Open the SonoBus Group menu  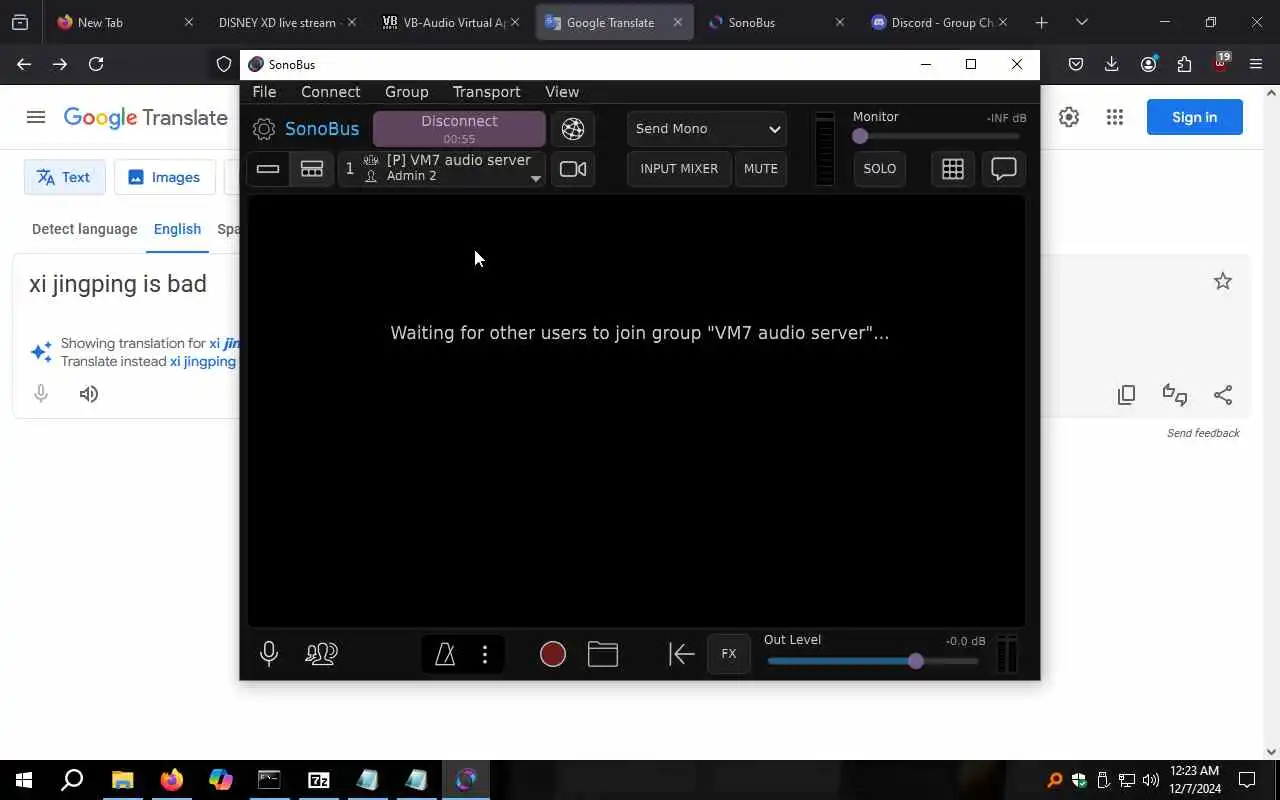406,92
